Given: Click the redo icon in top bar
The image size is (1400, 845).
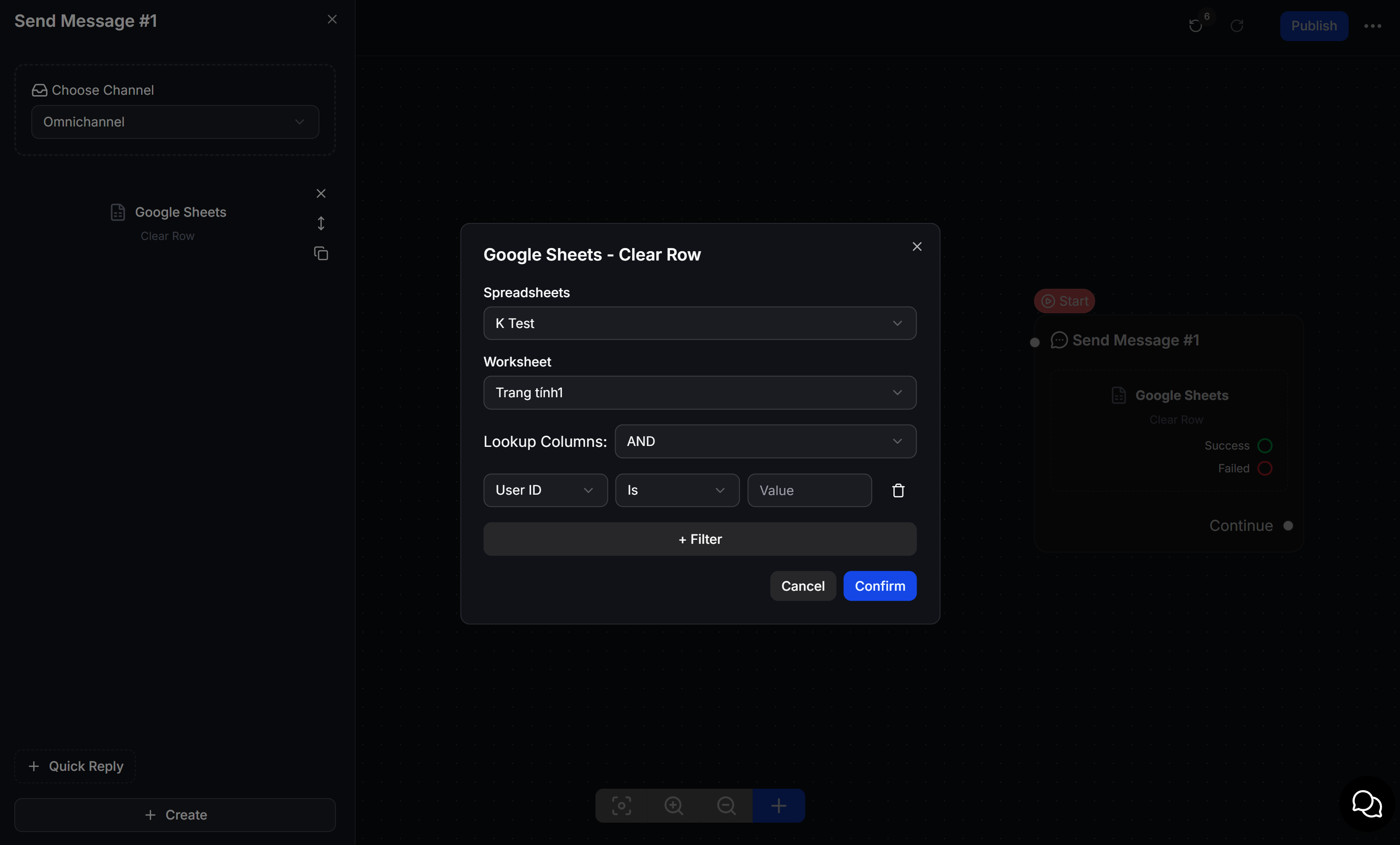Looking at the screenshot, I should click(1237, 25).
